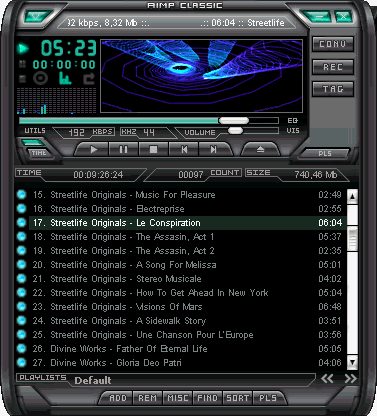Screen dimensions: 377x416
Task: Open the TAG editor
Action: click(x=333, y=89)
